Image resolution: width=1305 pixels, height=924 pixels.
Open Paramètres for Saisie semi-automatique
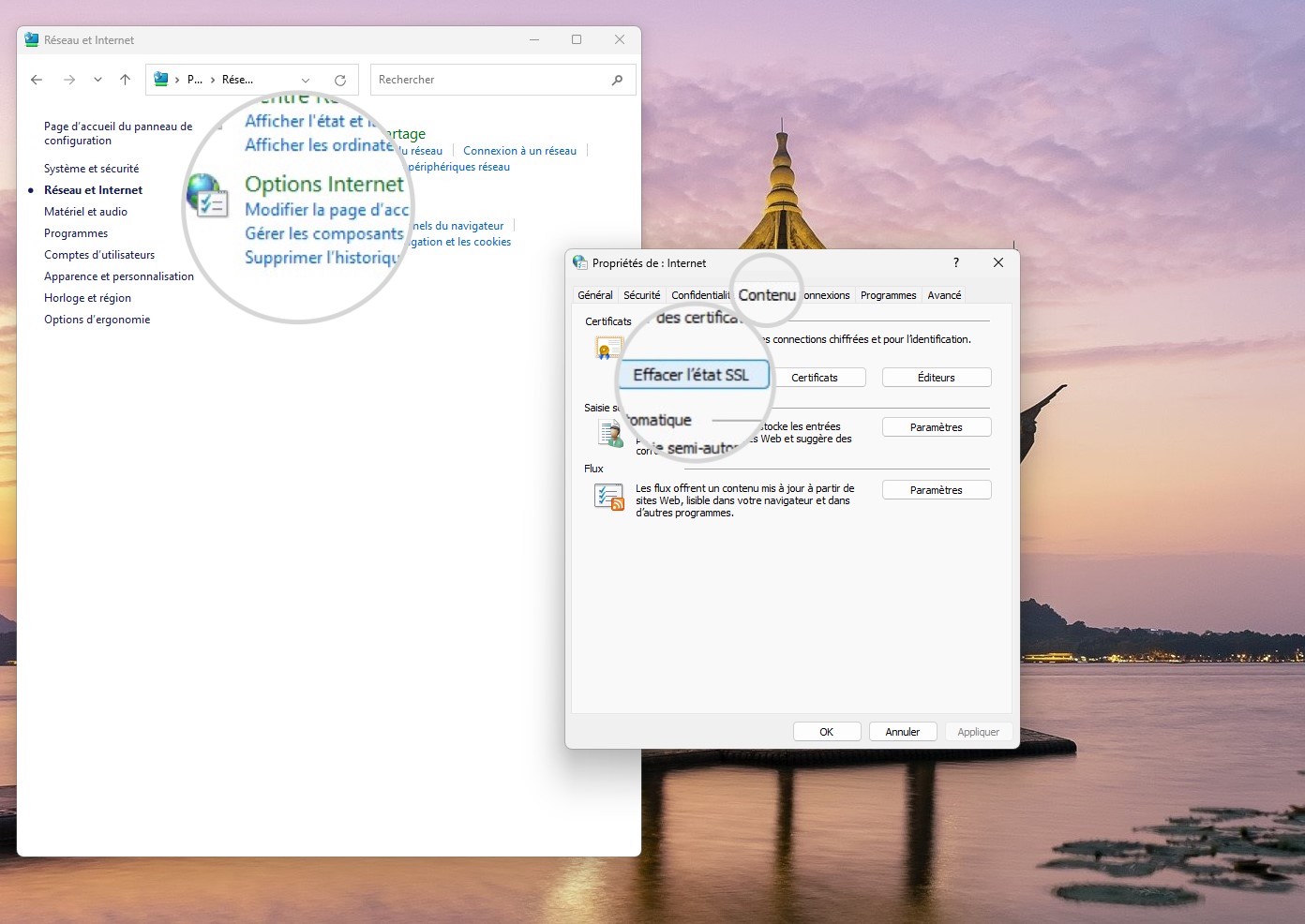[937, 427]
